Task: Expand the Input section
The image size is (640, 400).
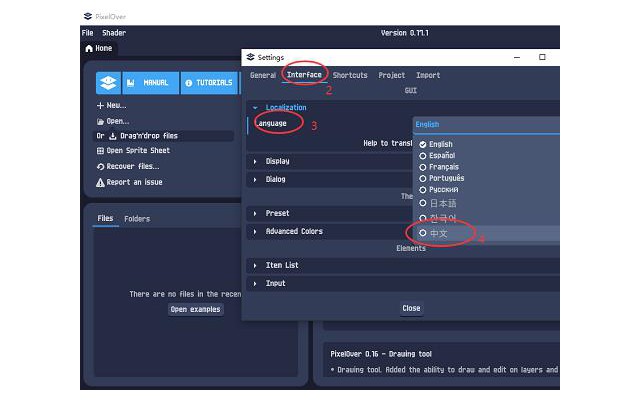Action: point(255,284)
